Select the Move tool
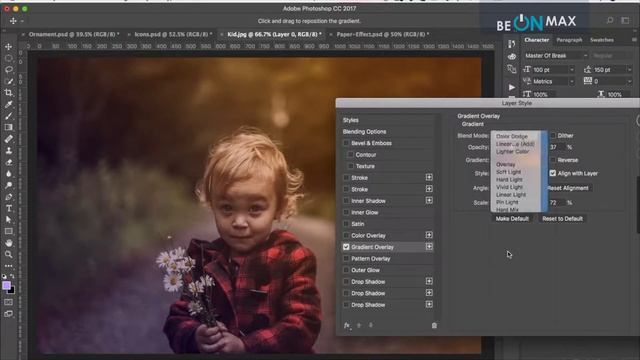The width and height of the screenshot is (640, 360). coord(9,47)
